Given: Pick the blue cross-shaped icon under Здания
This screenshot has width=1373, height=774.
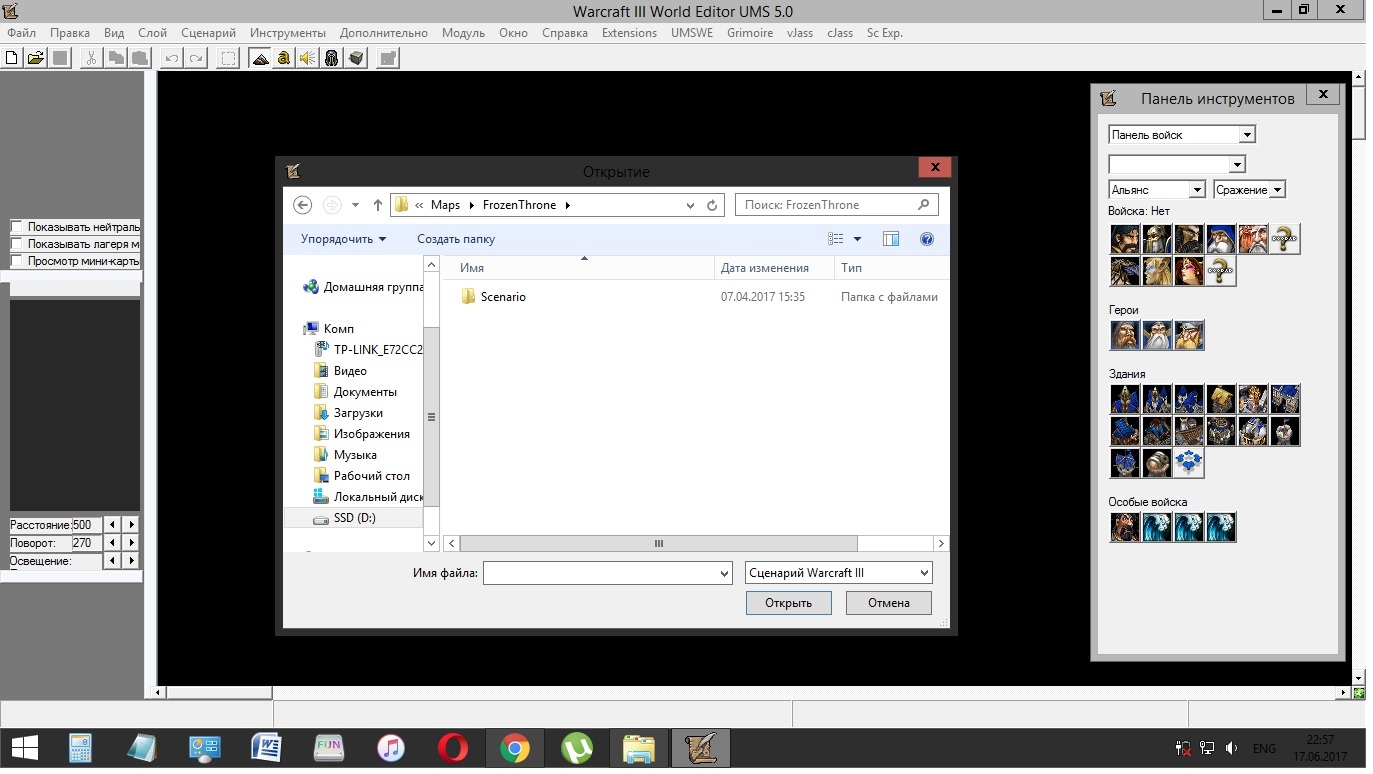Looking at the screenshot, I should (x=1189, y=463).
